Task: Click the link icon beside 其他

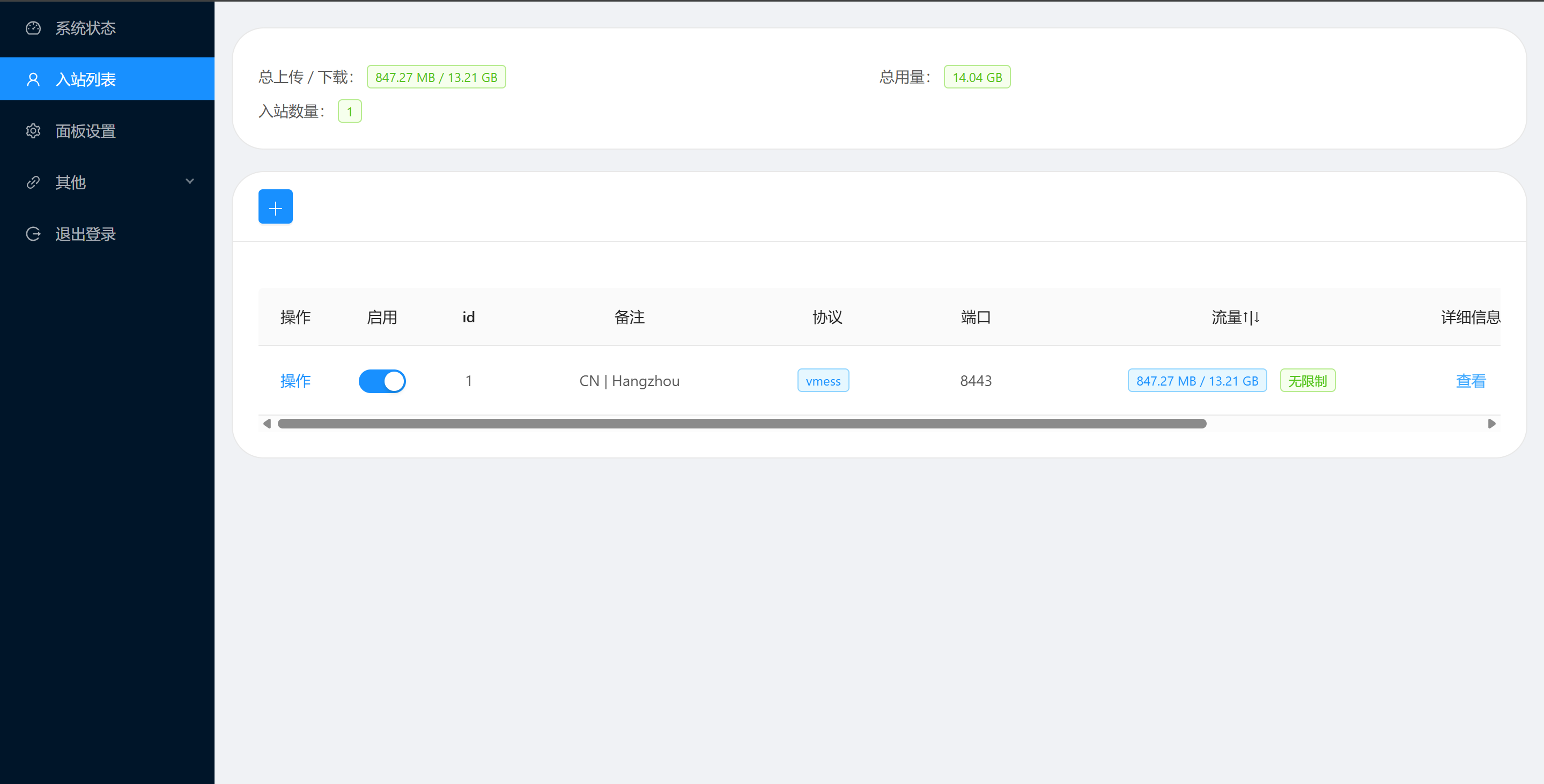Action: point(33,182)
